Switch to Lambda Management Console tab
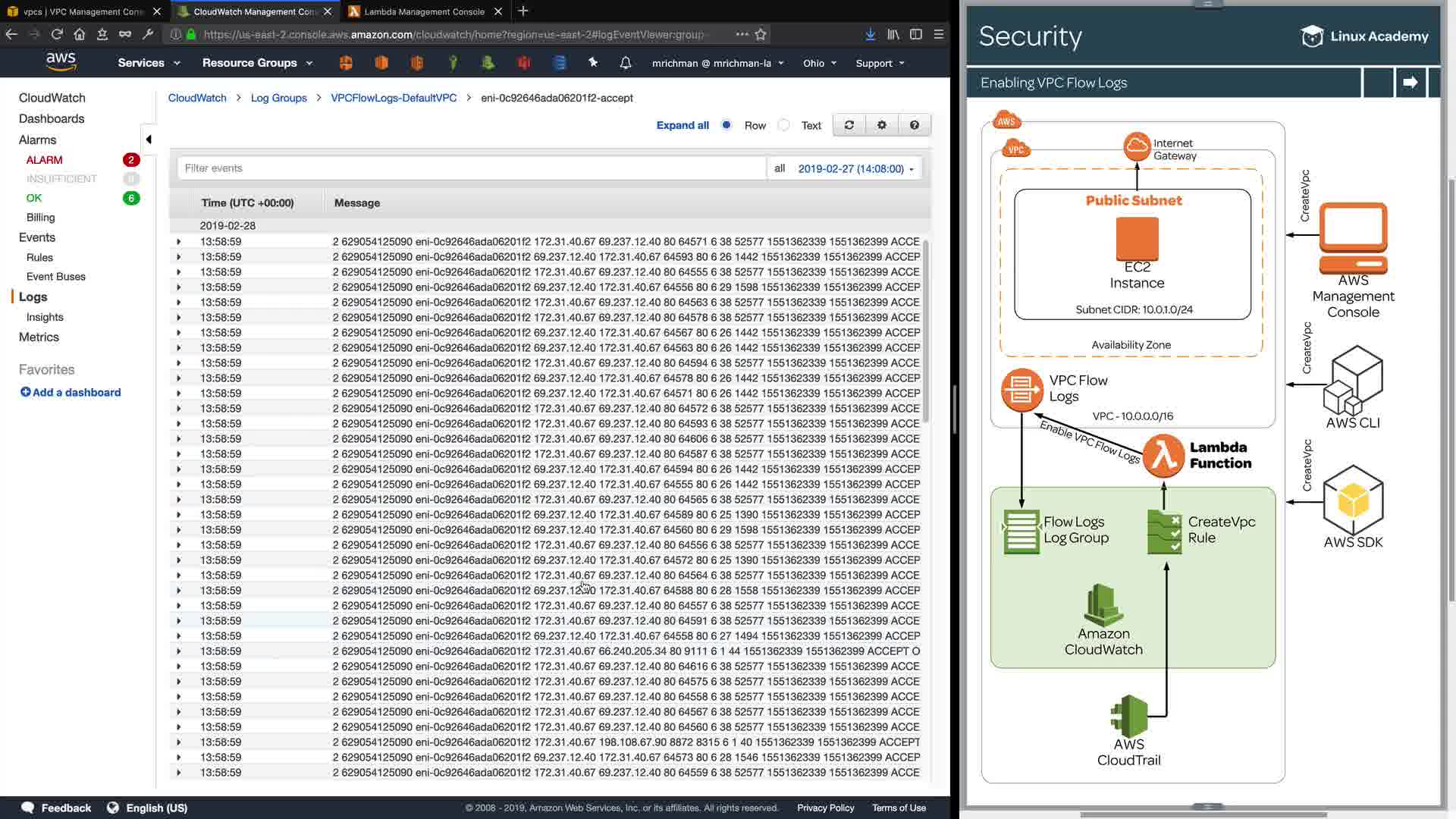The width and height of the screenshot is (1456, 819). [x=423, y=11]
